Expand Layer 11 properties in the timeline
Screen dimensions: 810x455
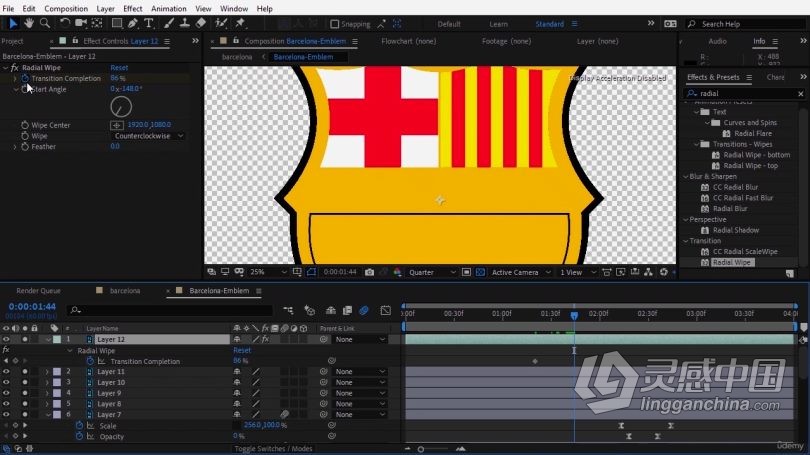click(47, 371)
